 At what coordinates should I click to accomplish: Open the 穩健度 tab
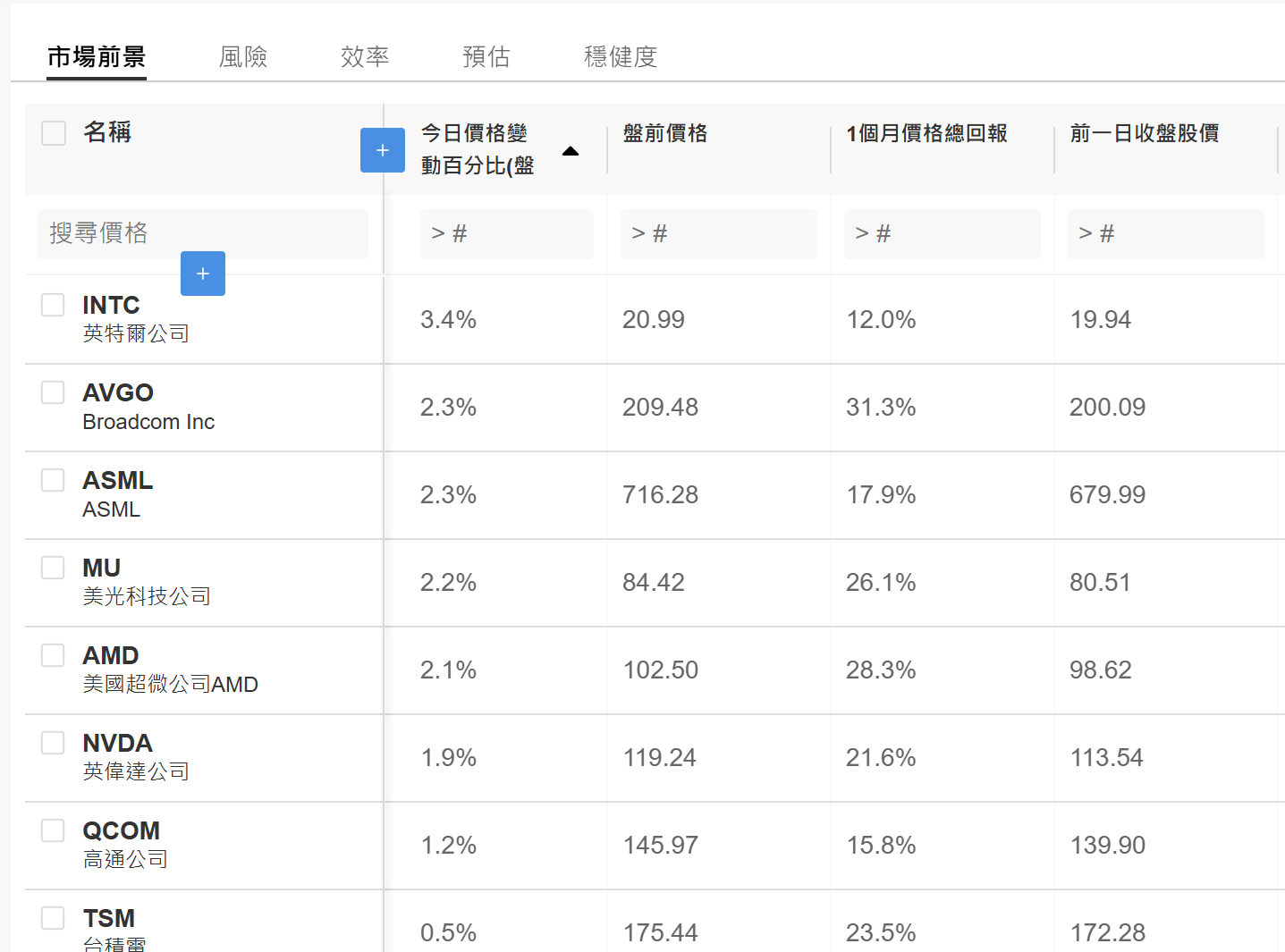pos(621,57)
